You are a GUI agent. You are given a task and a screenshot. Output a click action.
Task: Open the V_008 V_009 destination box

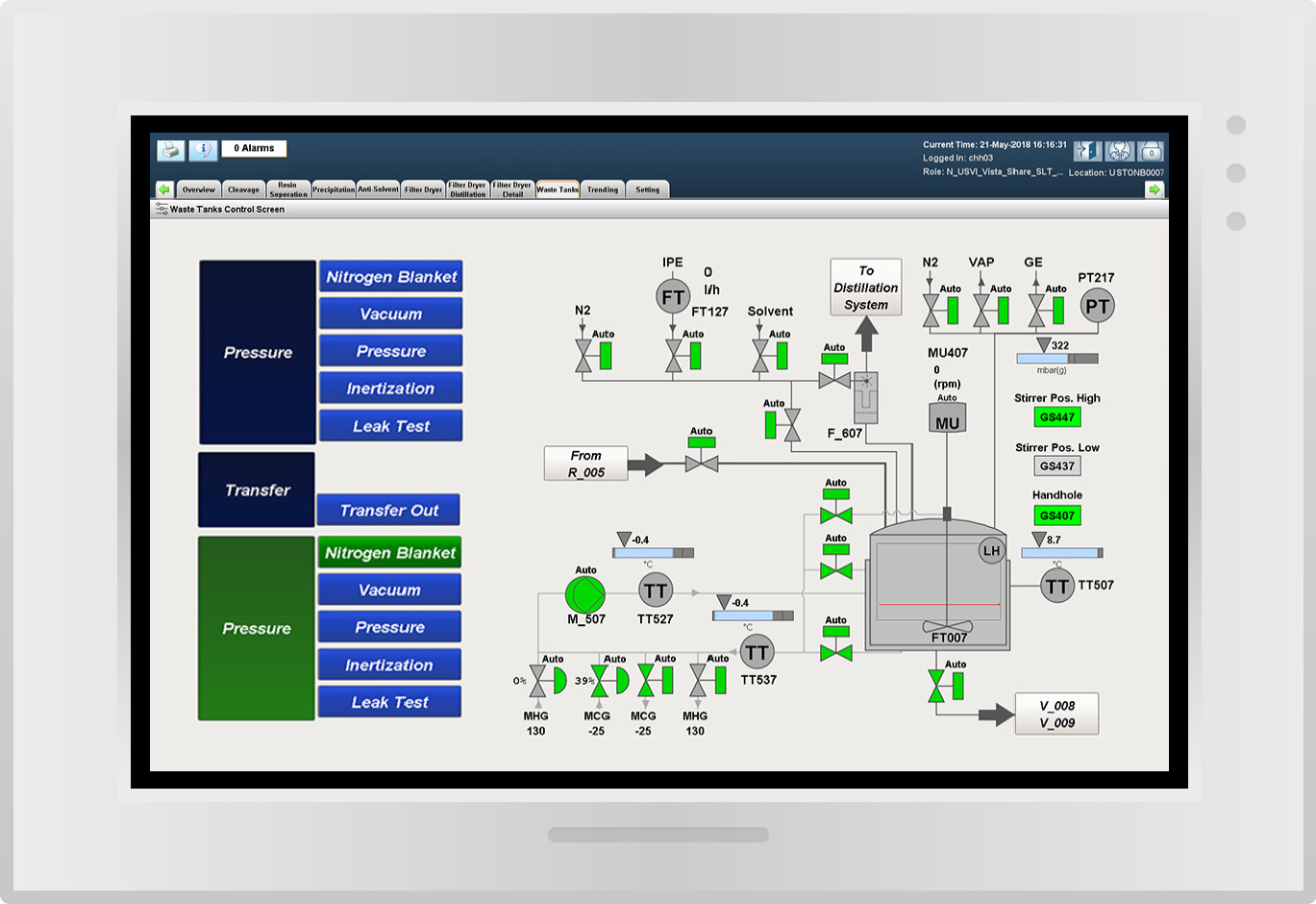click(1056, 714)
